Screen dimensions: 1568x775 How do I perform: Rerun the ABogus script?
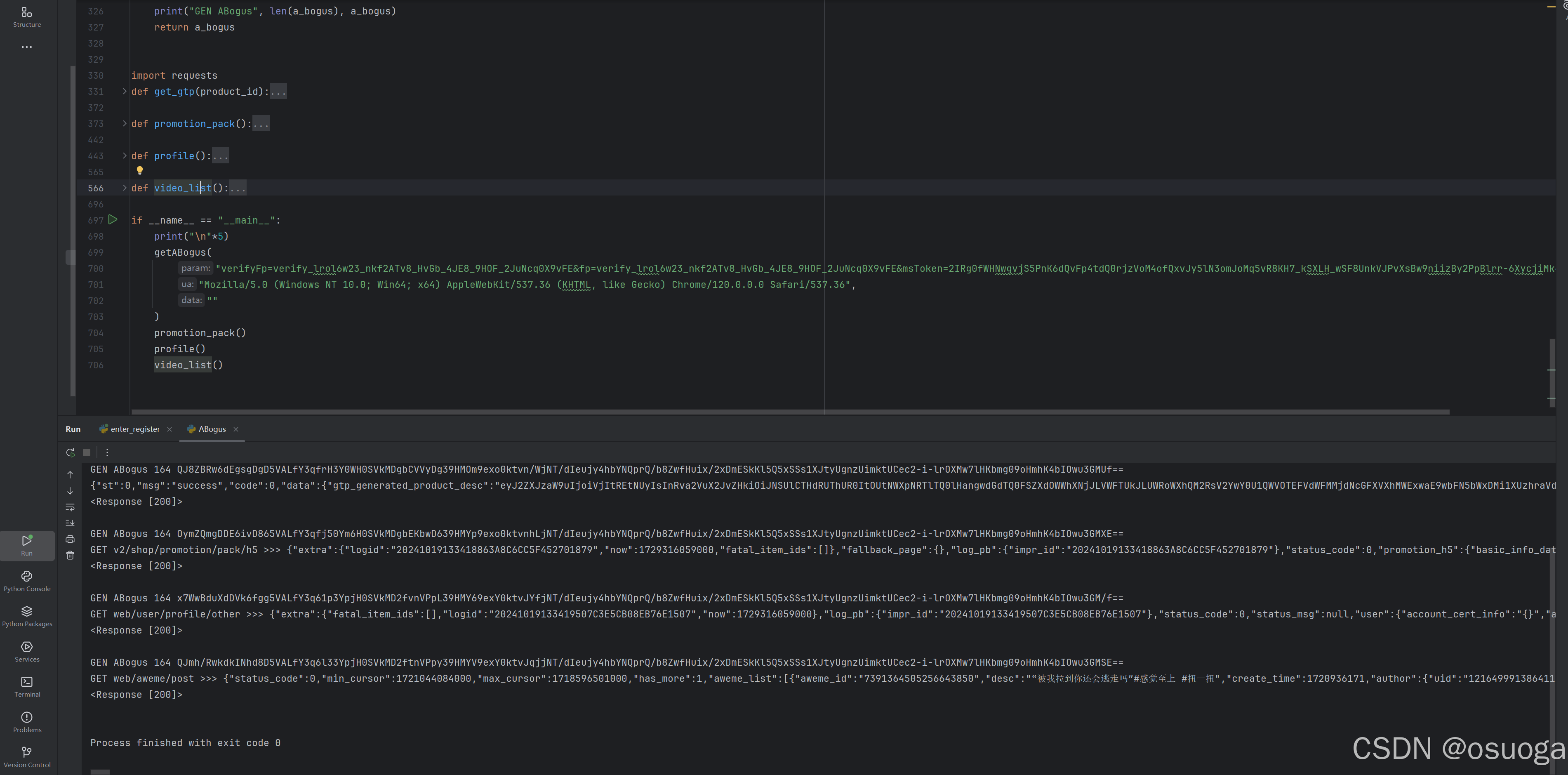(x=71, y=452)
